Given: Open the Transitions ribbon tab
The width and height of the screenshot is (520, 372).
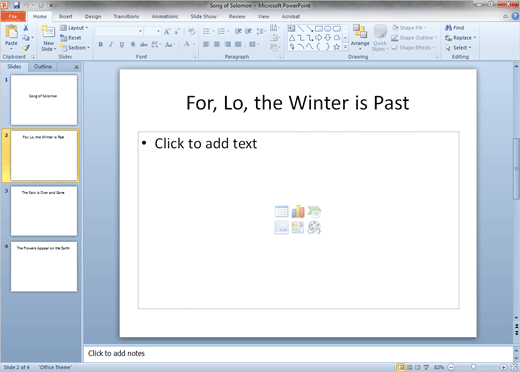Looking at the screenshot, I should (126, 16).
